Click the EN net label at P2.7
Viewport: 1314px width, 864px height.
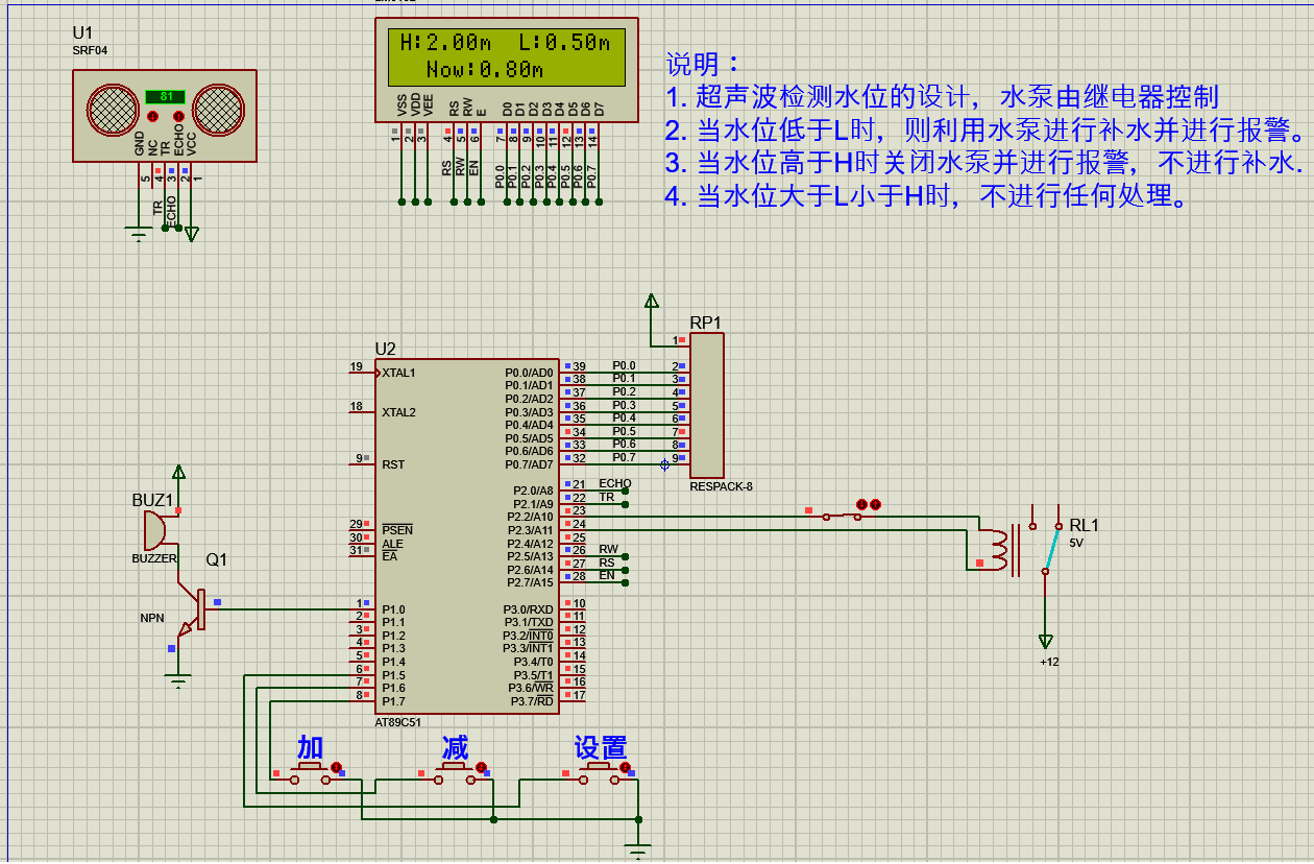[607, 575]
